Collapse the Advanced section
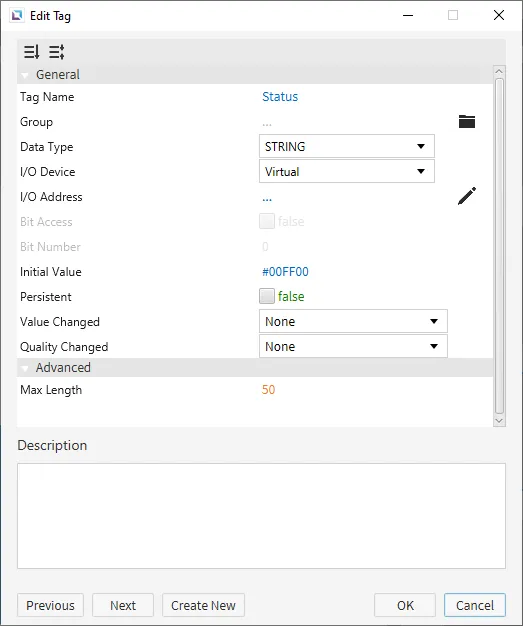Viewport: 523px width, 626px height. click(25, 368)
